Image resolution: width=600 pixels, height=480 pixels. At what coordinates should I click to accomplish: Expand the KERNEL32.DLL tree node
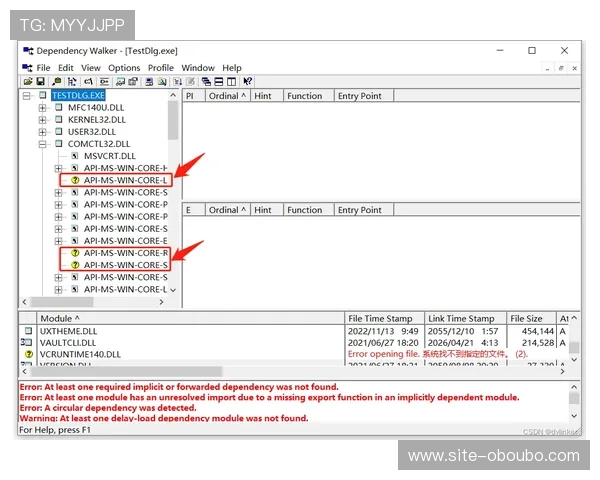[43, 119]
